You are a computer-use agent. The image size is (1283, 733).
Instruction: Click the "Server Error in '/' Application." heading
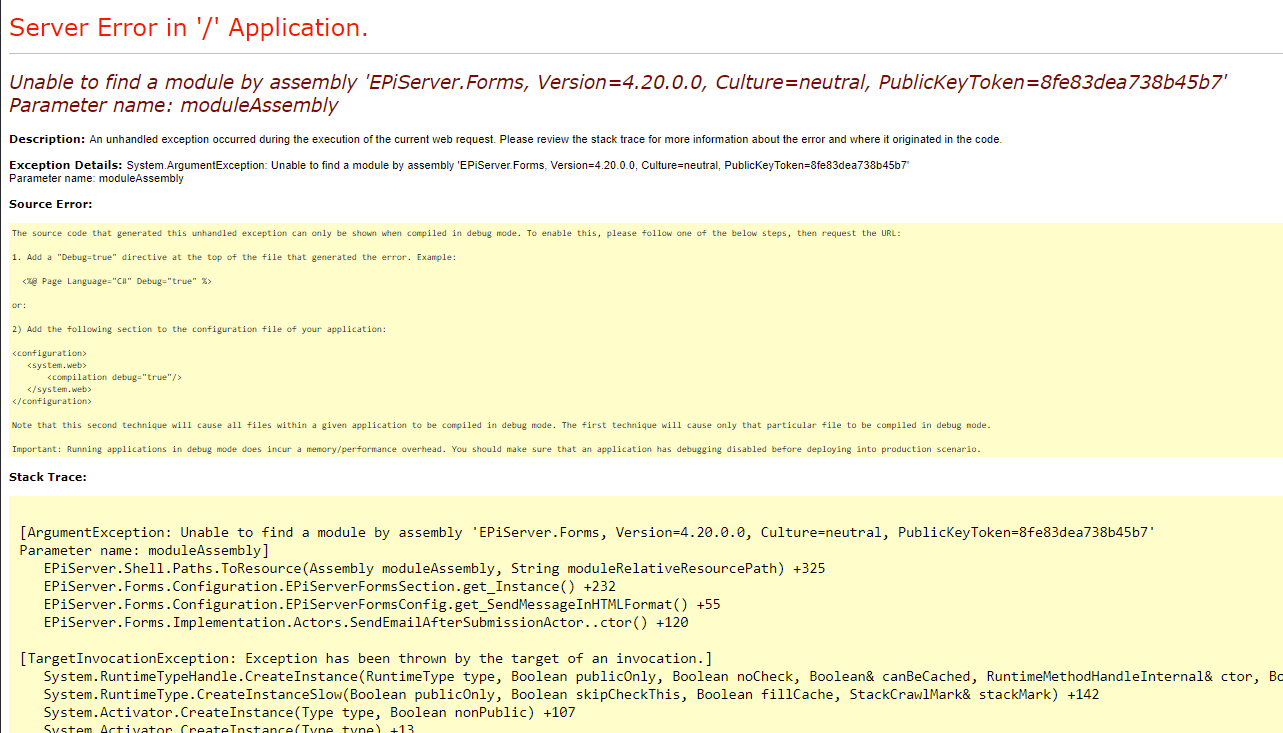point(189,28)
